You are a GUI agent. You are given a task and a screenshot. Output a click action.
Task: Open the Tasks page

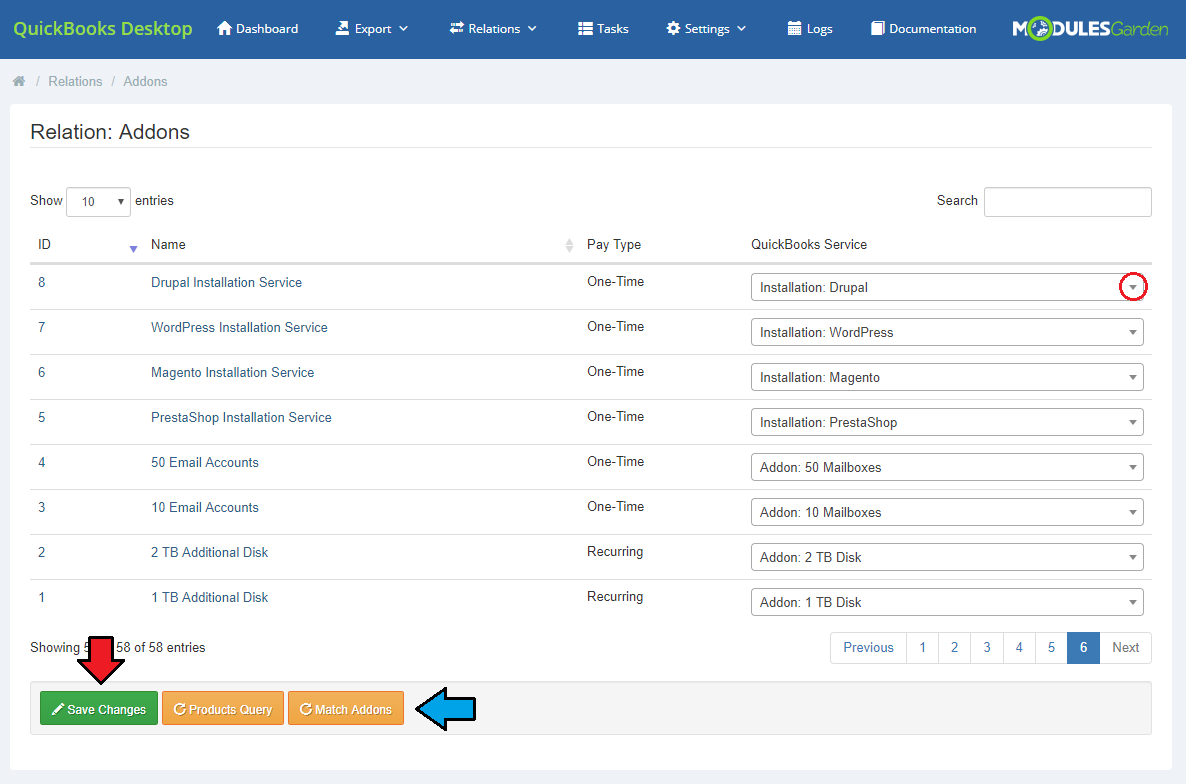click(603, 29)
